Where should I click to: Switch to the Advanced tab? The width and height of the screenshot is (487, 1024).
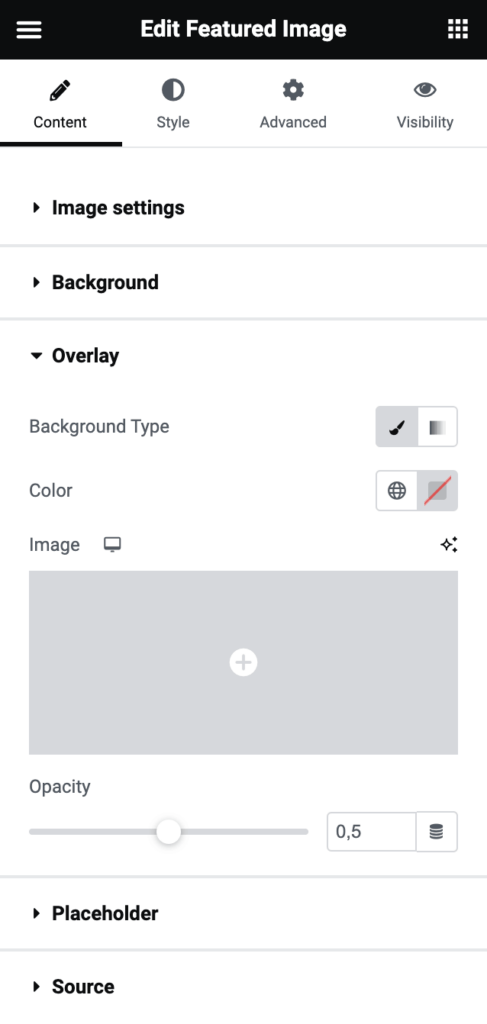tap(293, 103)
